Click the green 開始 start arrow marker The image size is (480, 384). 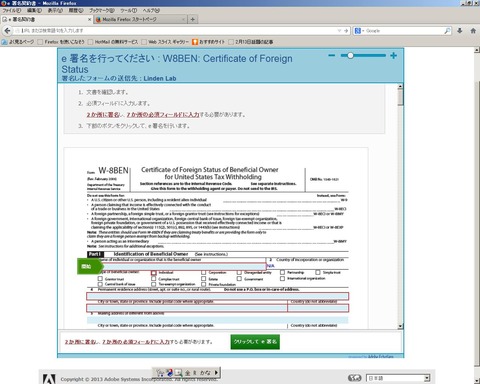coord(90,266)
